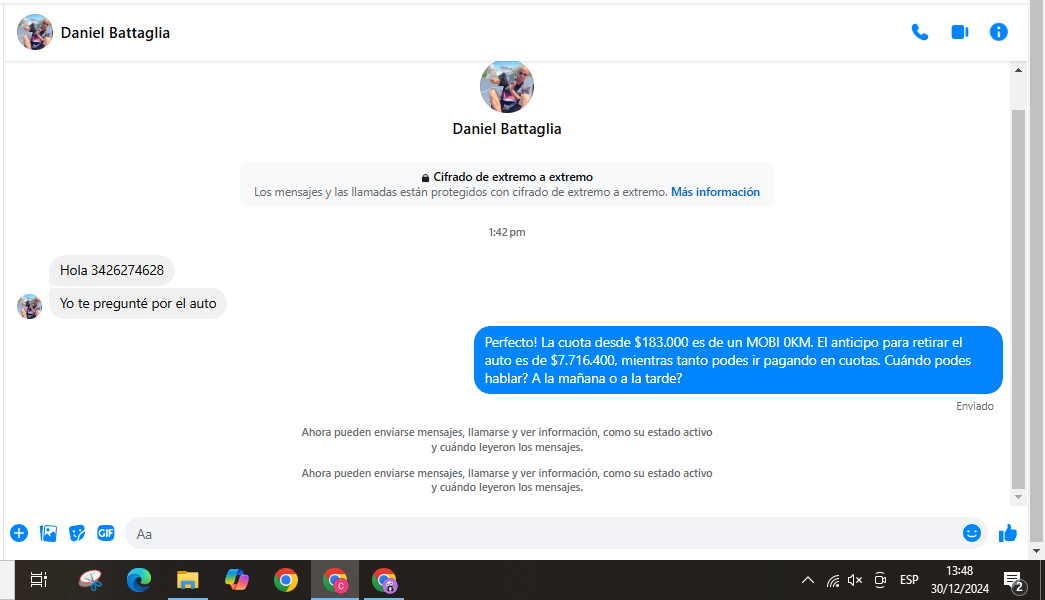Open the plus more-actions menu
The width and height of the screenshot is (1045, 600).
tap(19, 533)
